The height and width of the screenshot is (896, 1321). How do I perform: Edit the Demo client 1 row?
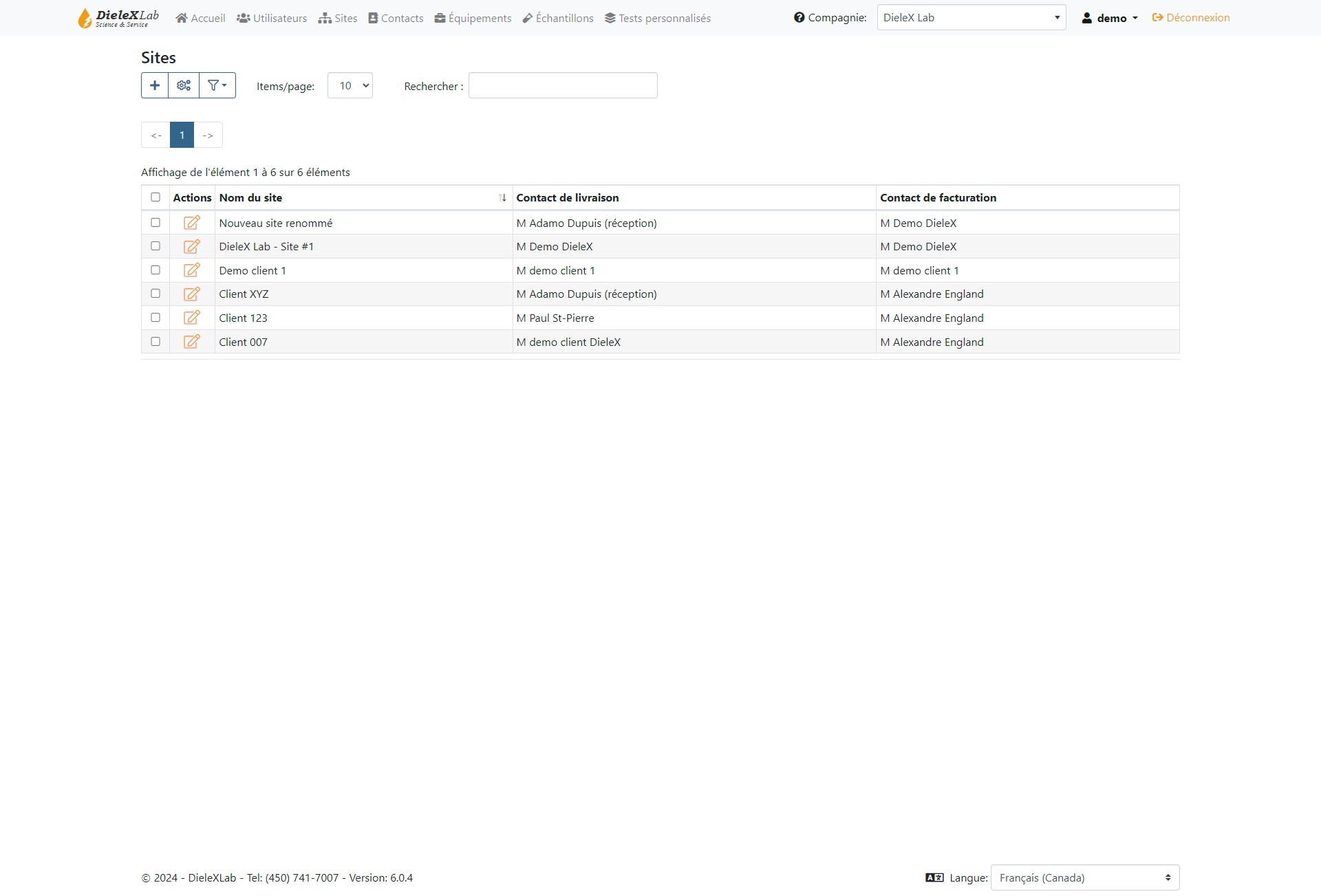[192, 270]
